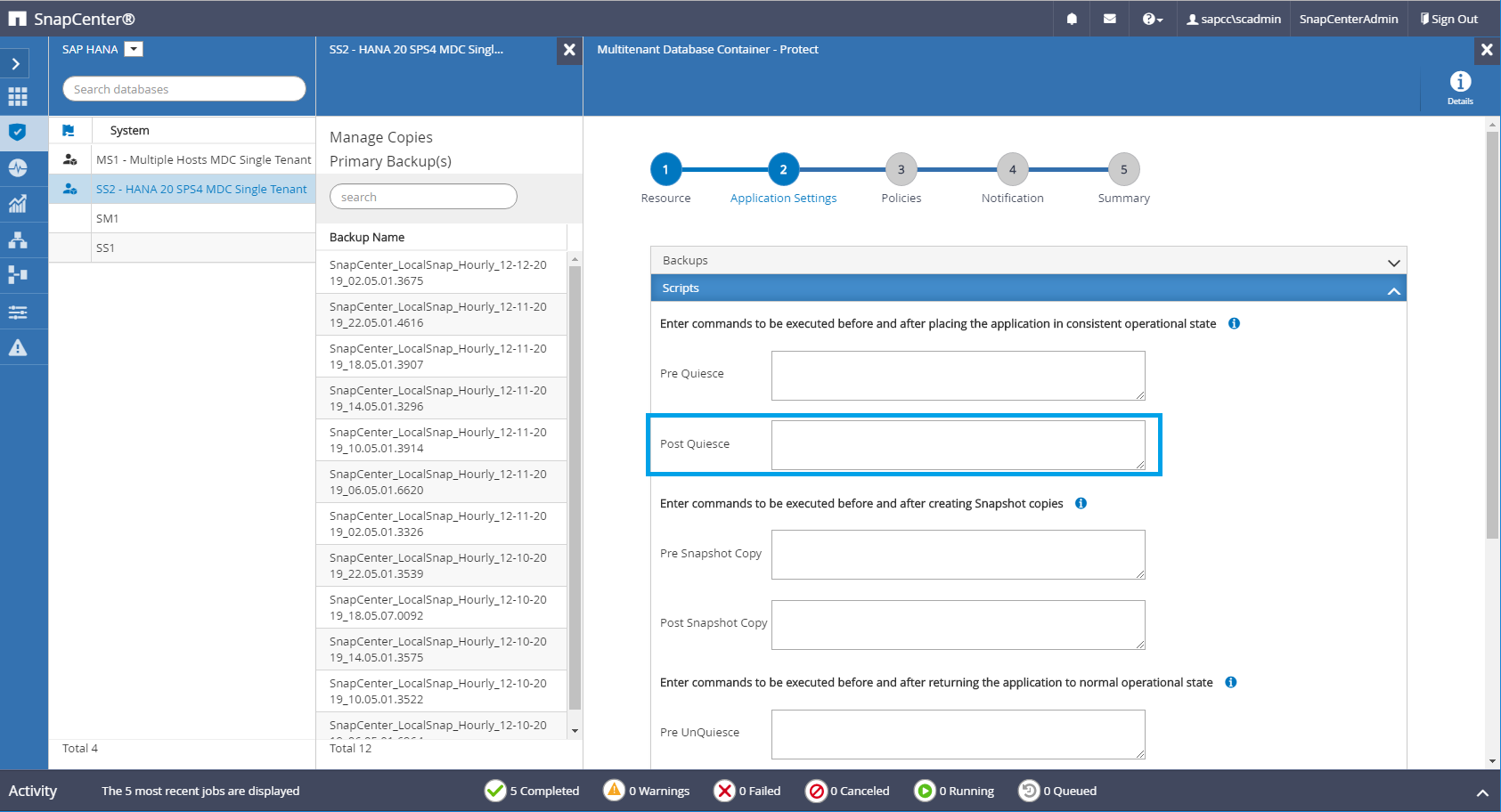Open the Reports chart icon
1501x812 pixels.
[18, 204]
